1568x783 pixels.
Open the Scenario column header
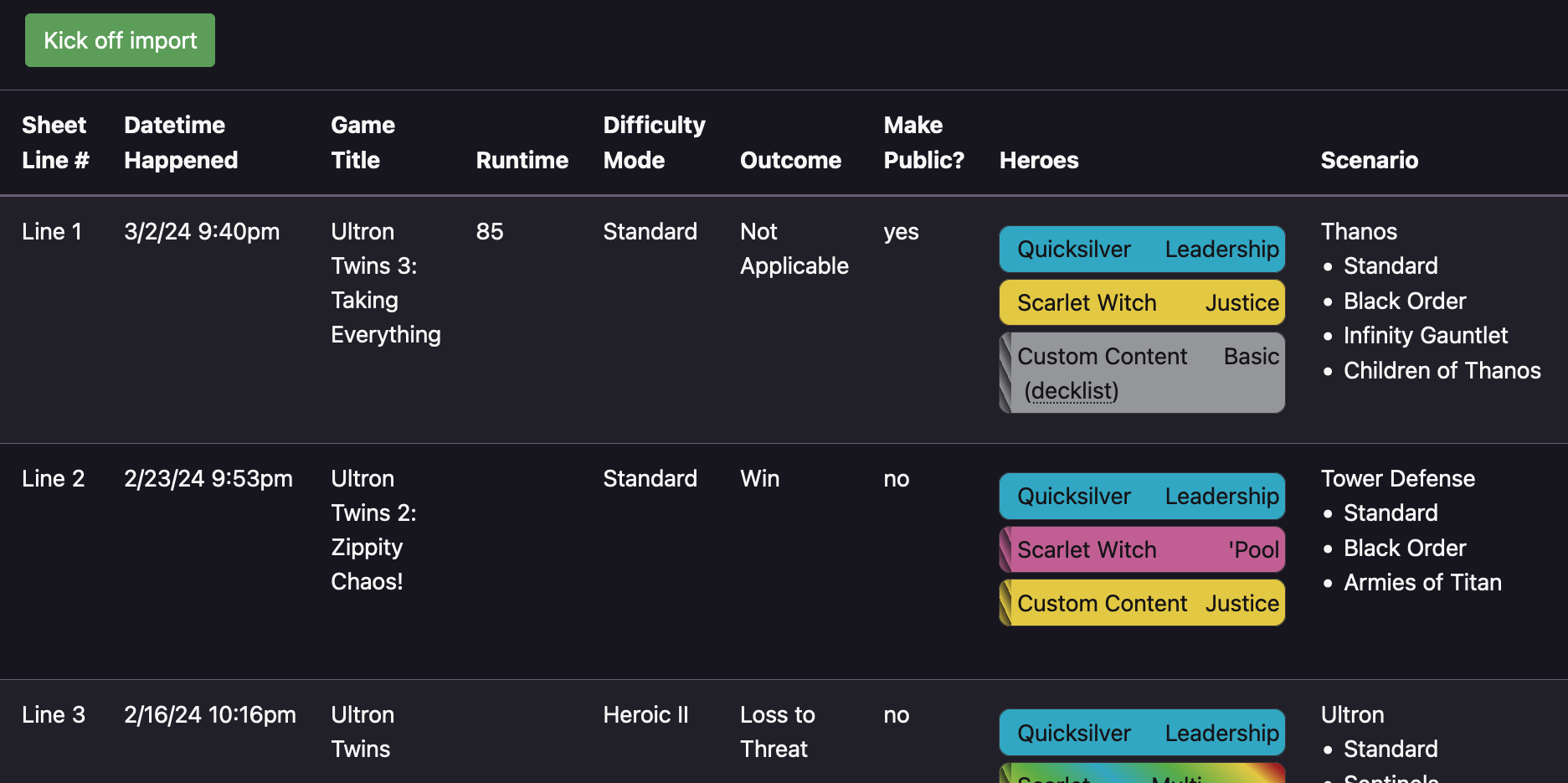click(x=1370, y=160)
